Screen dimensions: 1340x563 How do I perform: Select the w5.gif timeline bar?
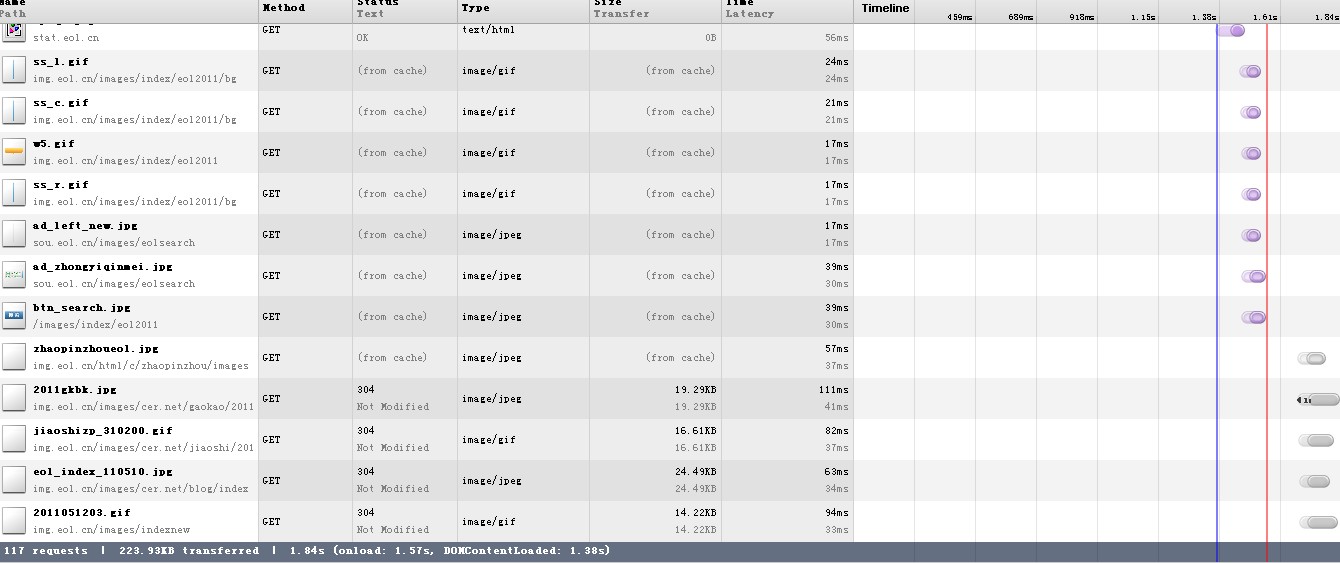(x=1250, y=153)
